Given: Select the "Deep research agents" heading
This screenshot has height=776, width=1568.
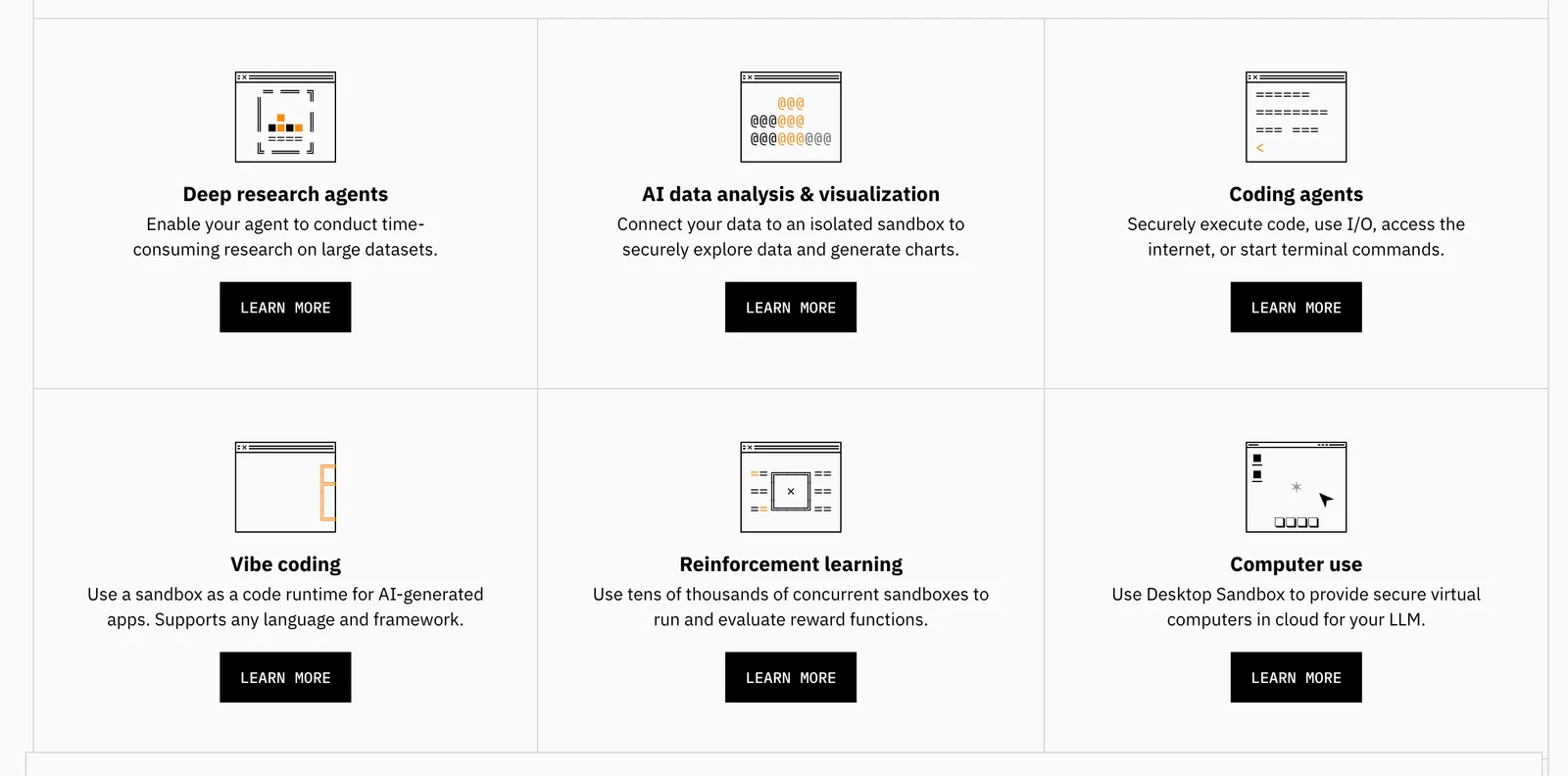Looking at the screenshot, I should (x=285, y=194).
